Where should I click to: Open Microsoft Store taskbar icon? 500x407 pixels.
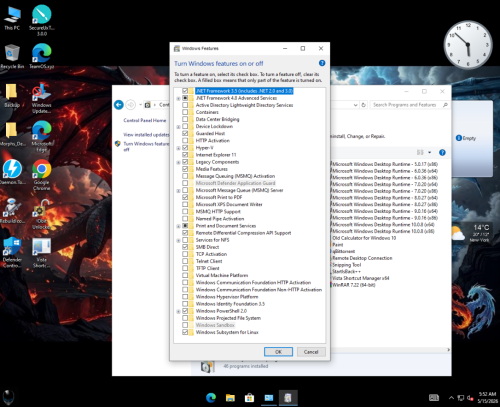pyautogui.click(x=249, y=398)
